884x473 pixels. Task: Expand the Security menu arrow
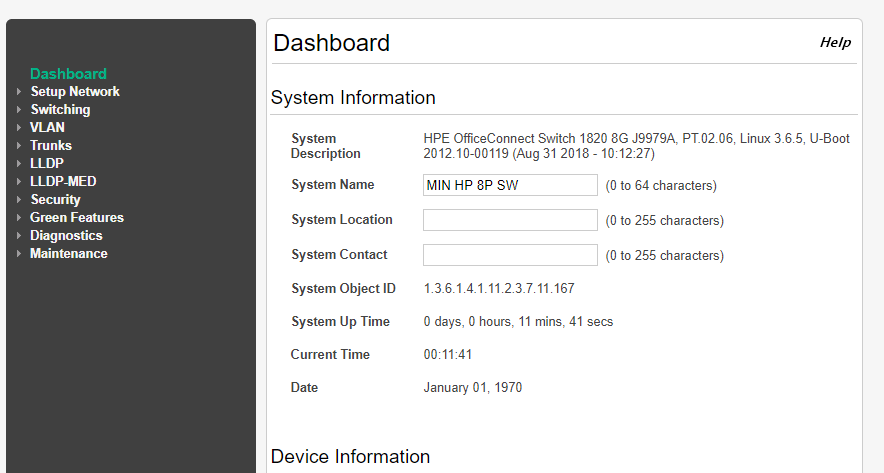[19, 200]
